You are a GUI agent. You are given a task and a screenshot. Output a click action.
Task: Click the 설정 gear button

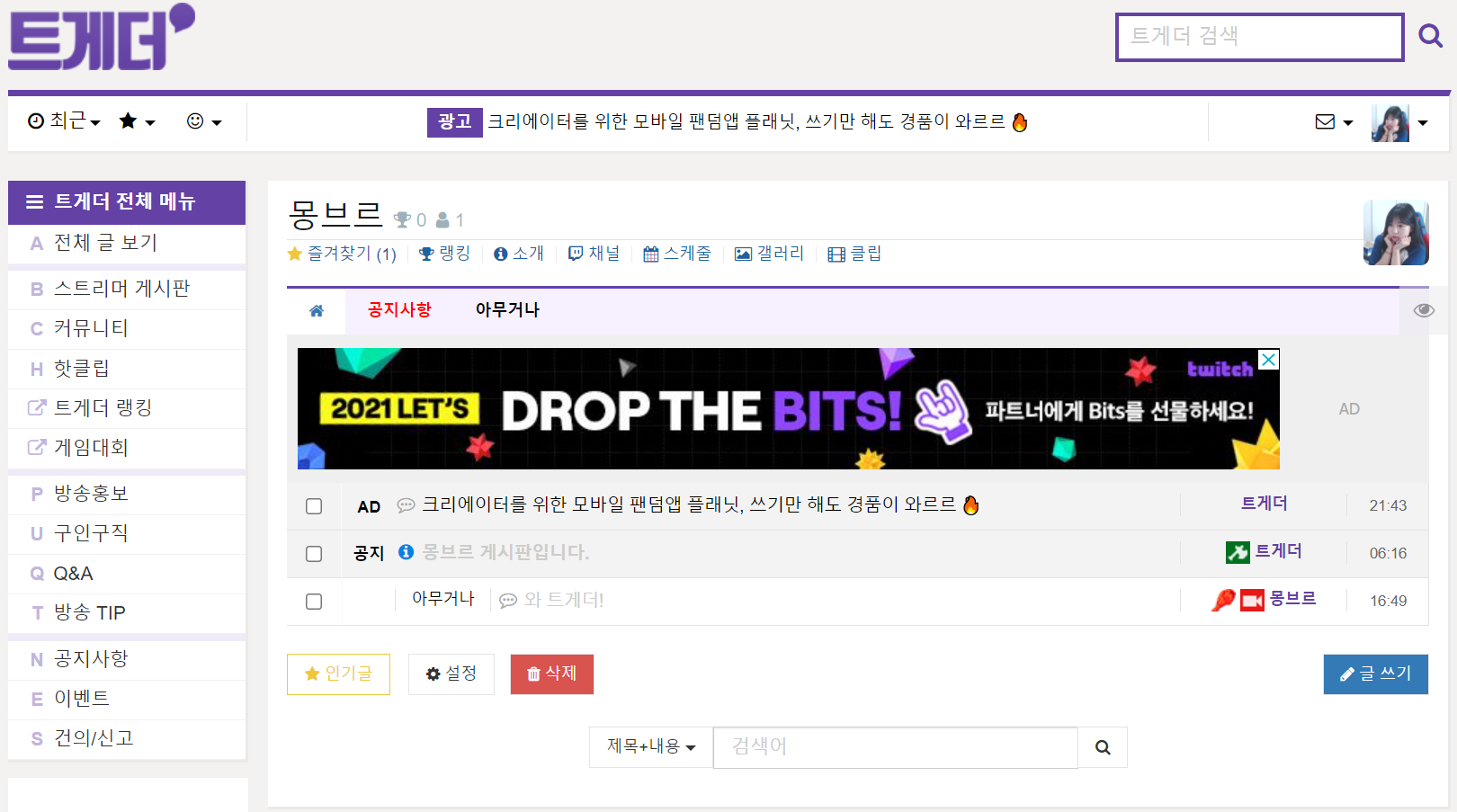click(451, 674)
